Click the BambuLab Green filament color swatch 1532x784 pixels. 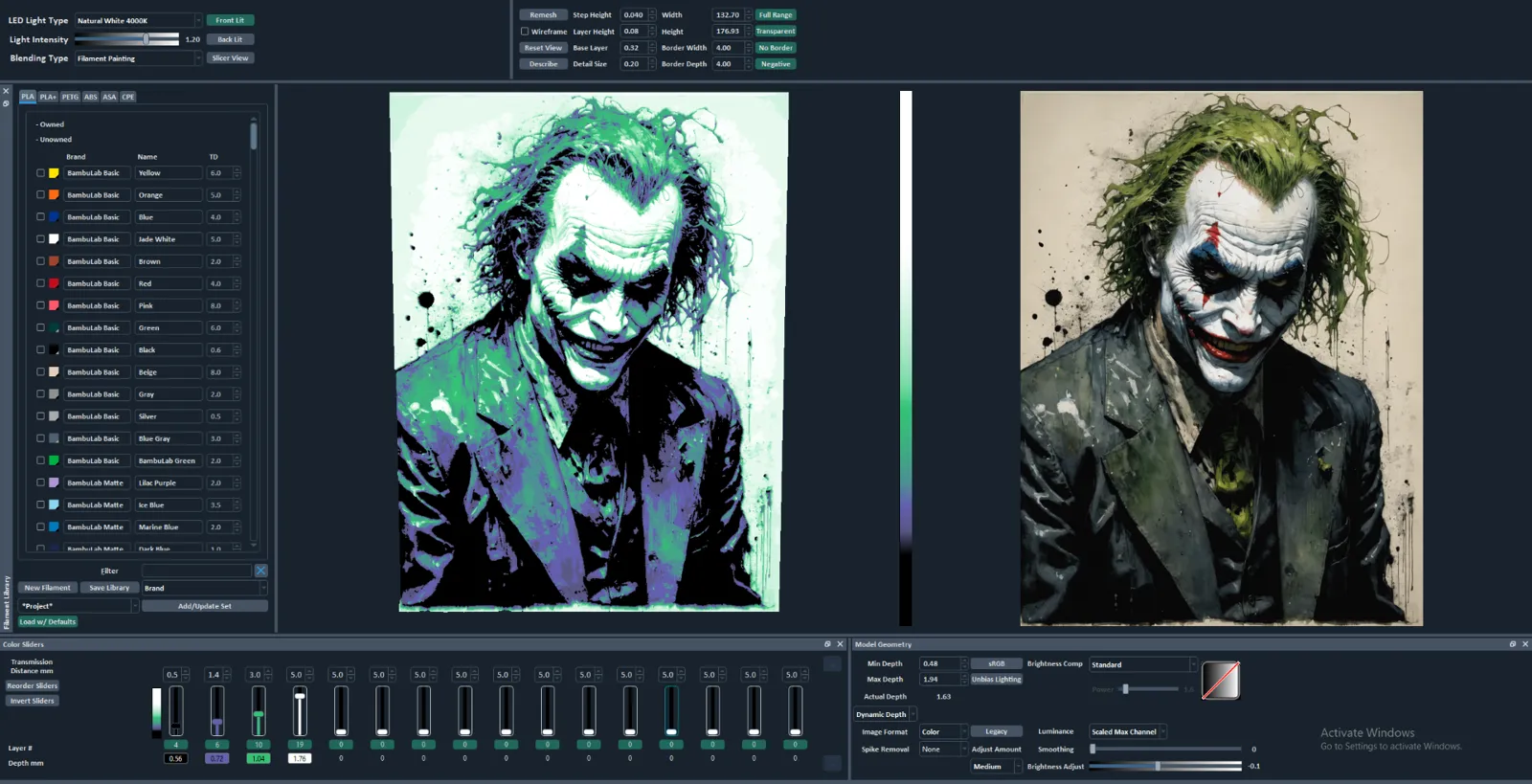[x=54, y=460]
